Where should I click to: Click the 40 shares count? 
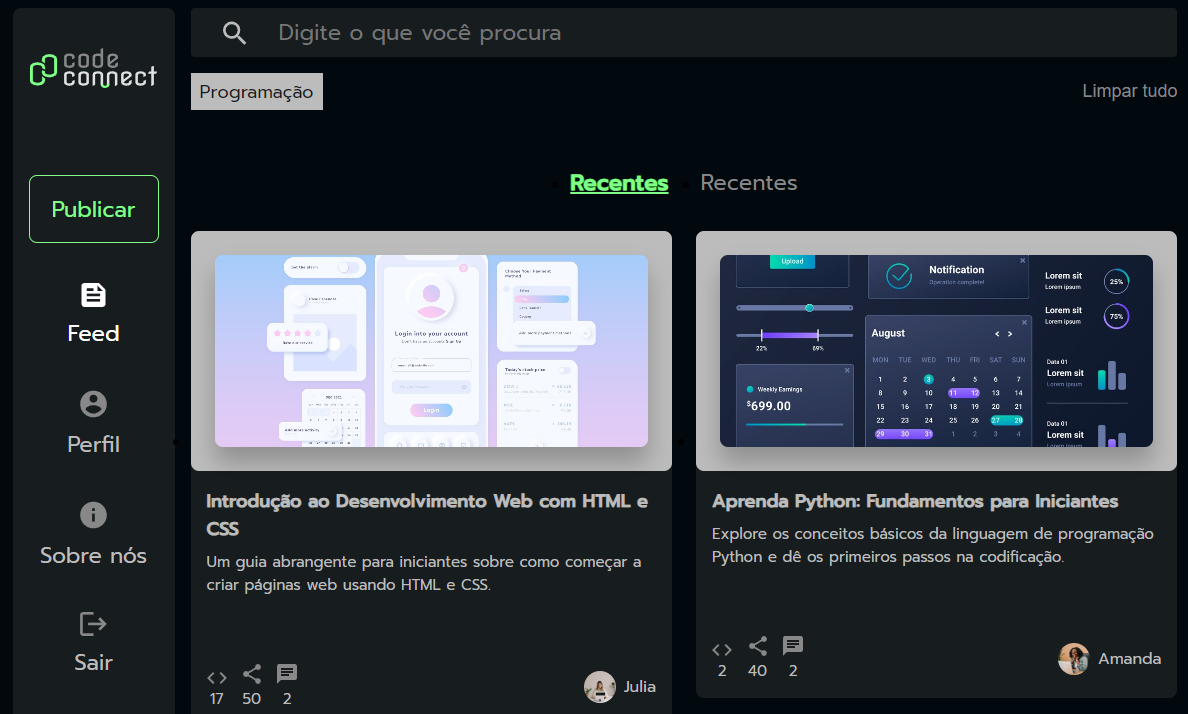tap(757, 671)
